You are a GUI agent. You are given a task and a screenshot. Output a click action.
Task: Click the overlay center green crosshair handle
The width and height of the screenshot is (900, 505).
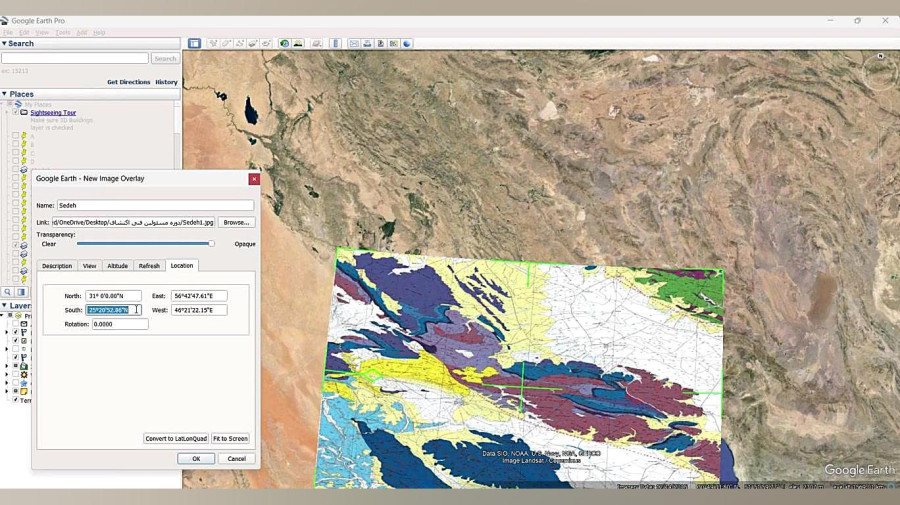click(x=522, y=388)
